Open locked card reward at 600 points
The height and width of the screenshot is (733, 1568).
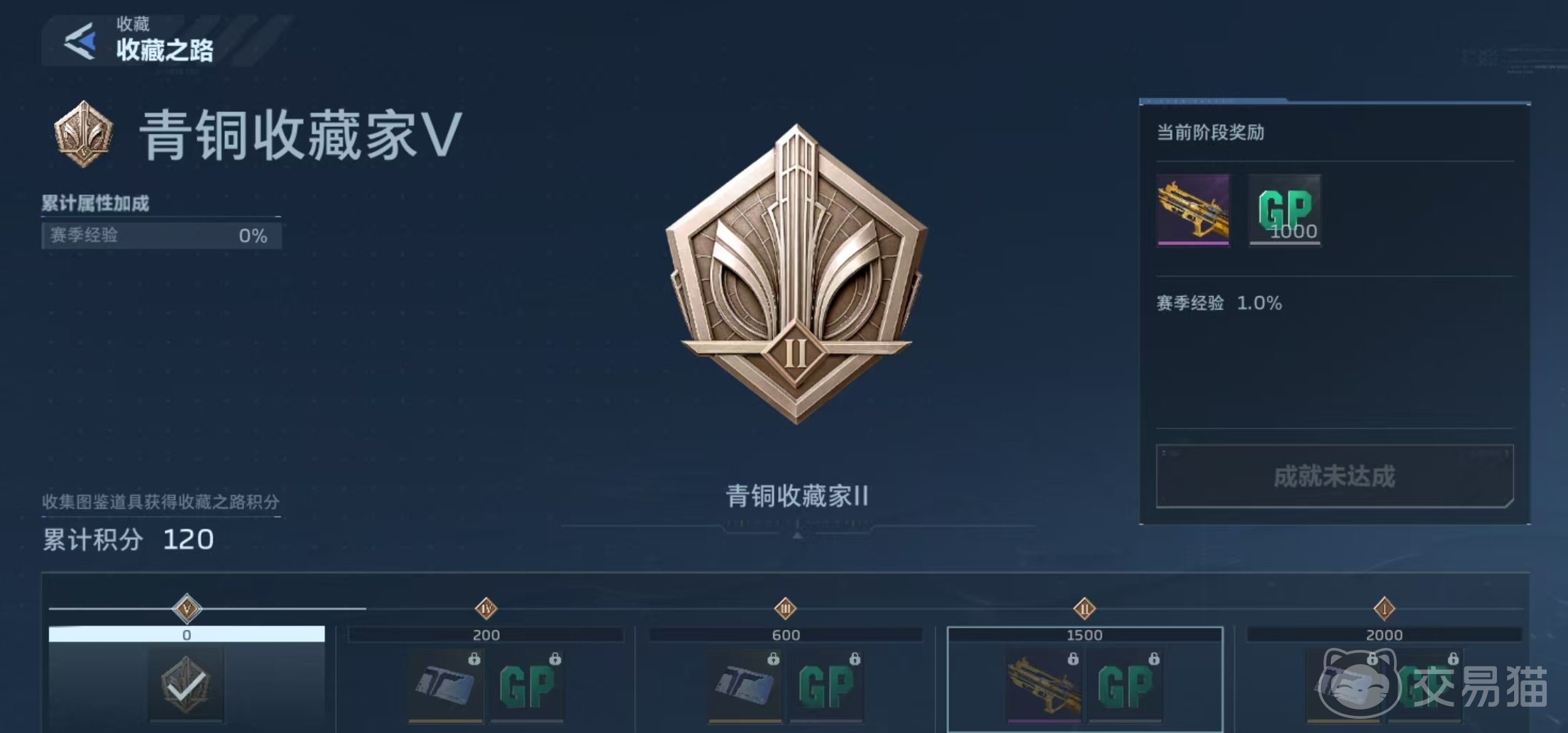[745, 686]
